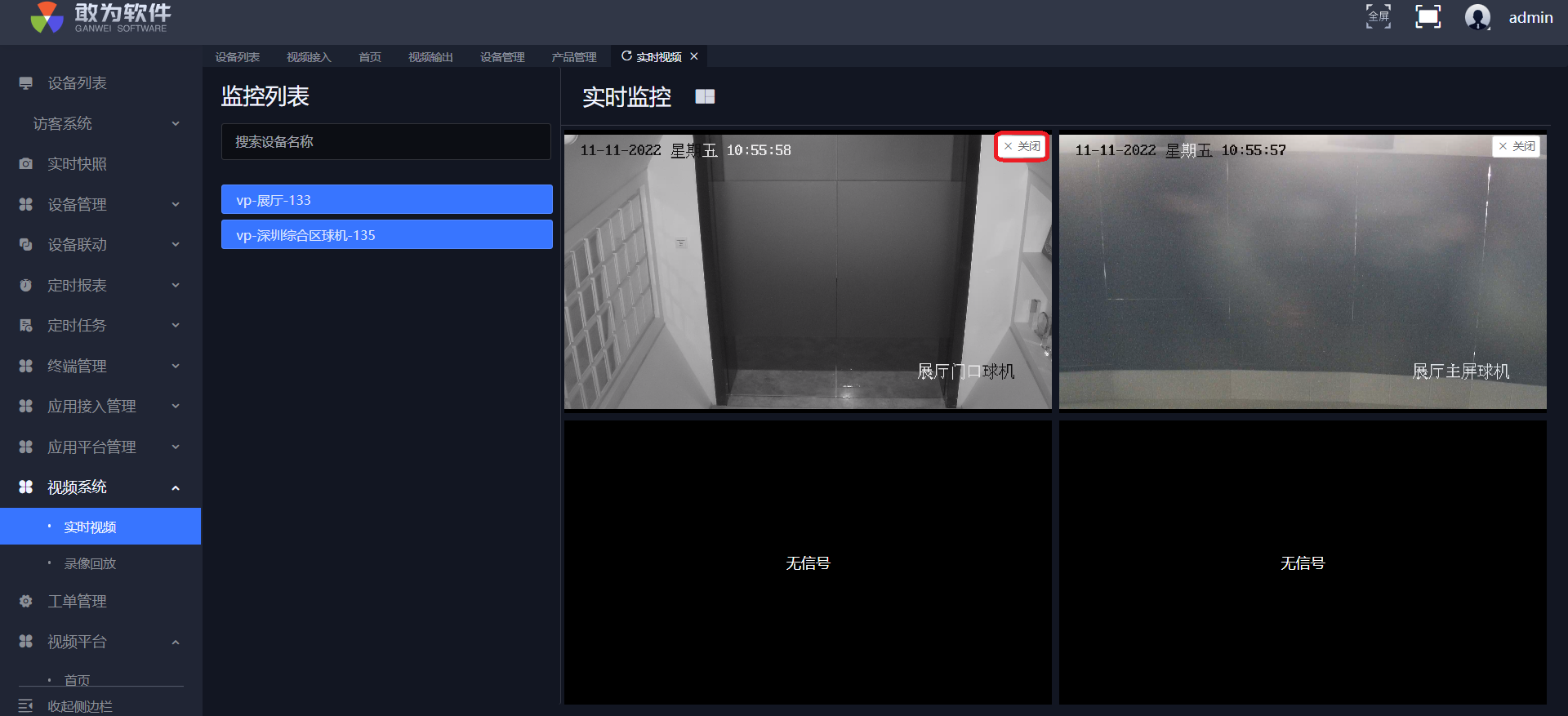This screenshot has width=1568, height=716.
Task: Close the 展厅门口球机 video feed
Action: point(1022,147)
